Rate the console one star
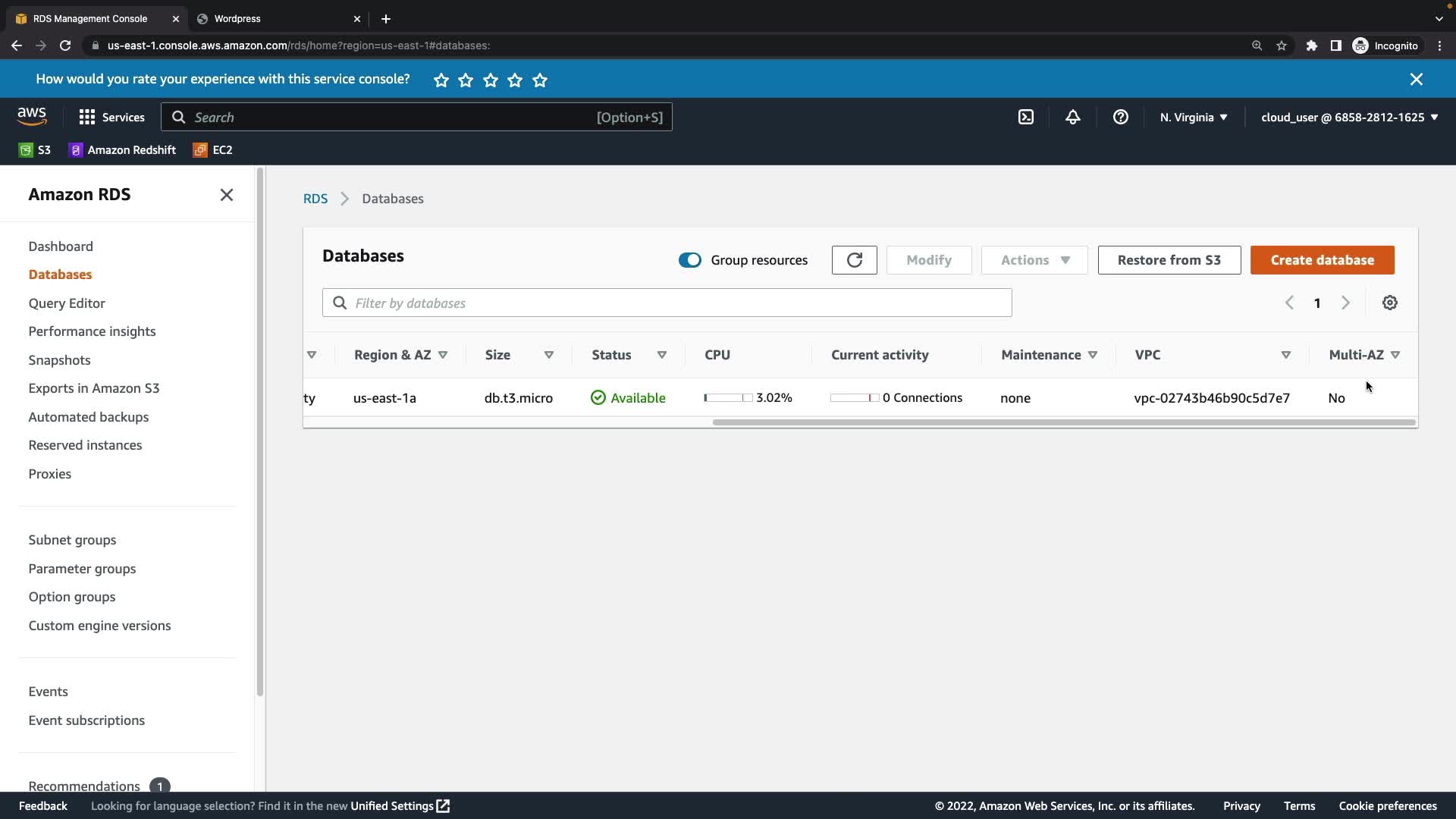Screen dimensions: 1456x819 click(x=441, y=80)
